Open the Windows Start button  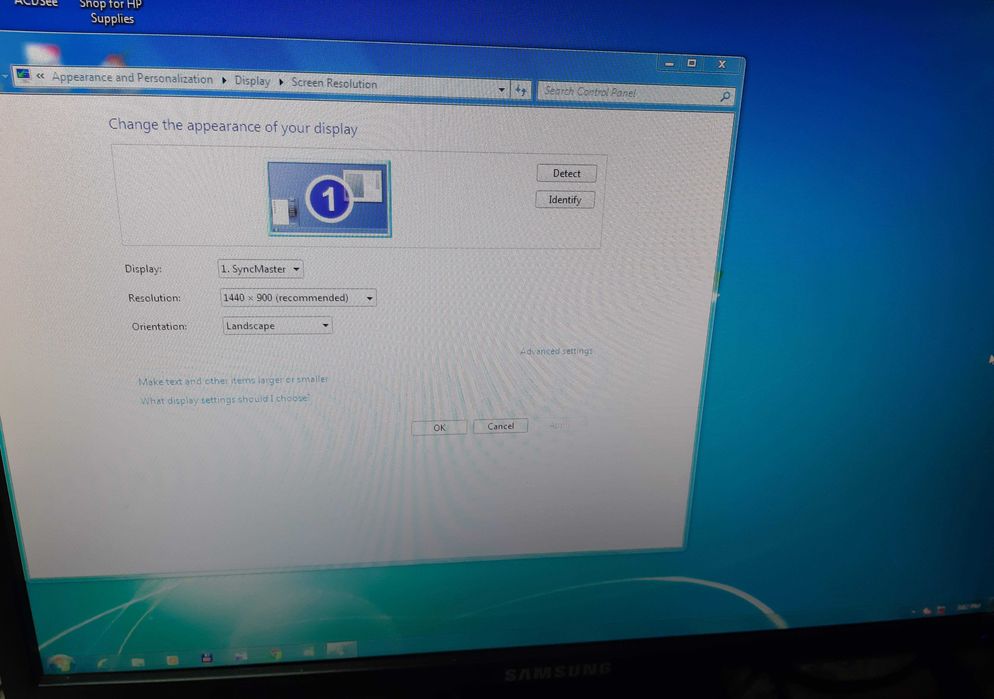60,664
